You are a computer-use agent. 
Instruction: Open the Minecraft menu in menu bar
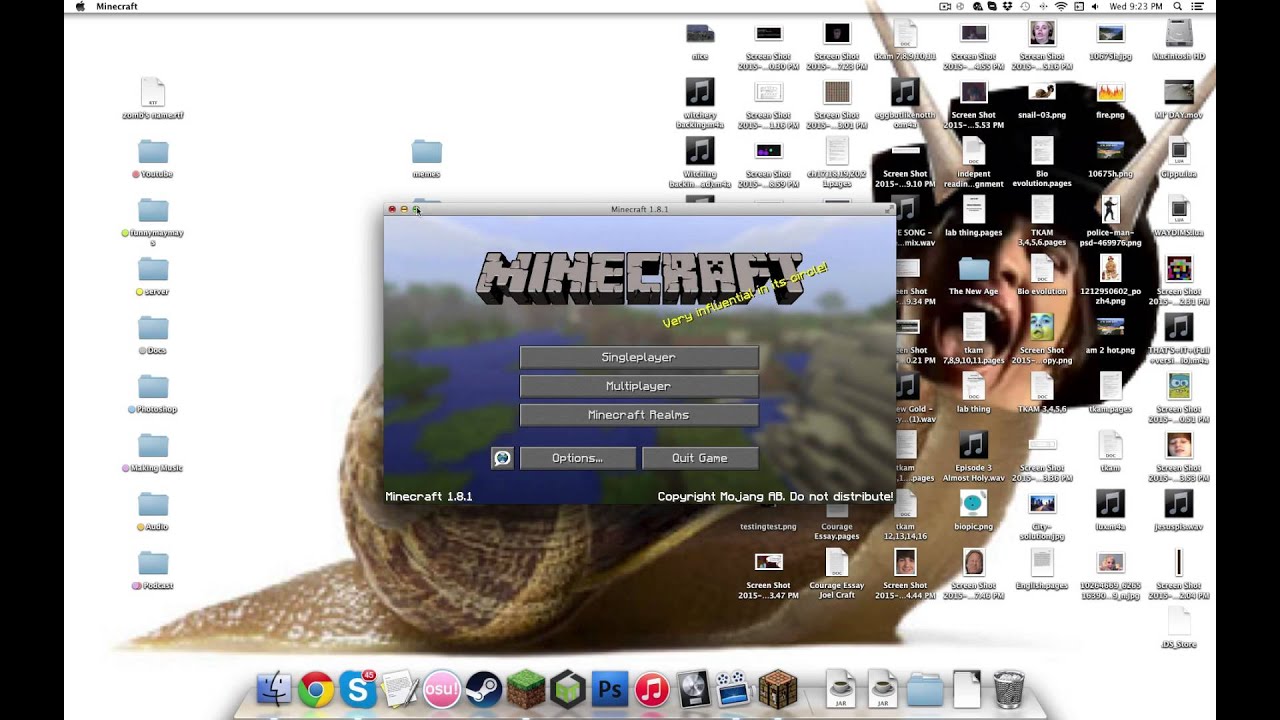(x=117, y=6)
